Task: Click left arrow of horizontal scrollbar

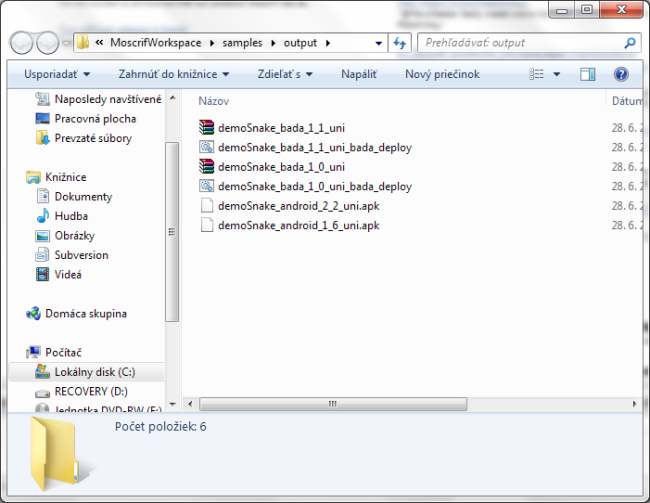Action: 190,404
